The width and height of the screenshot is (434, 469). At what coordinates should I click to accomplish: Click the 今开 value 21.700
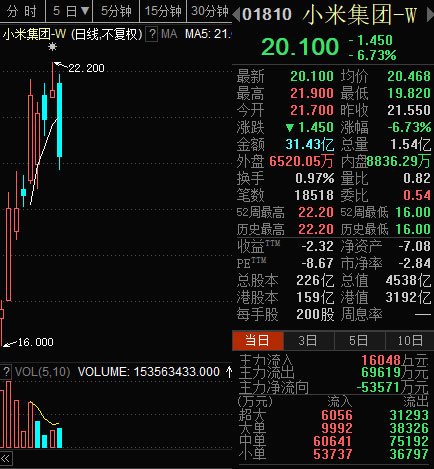(312, 111)
